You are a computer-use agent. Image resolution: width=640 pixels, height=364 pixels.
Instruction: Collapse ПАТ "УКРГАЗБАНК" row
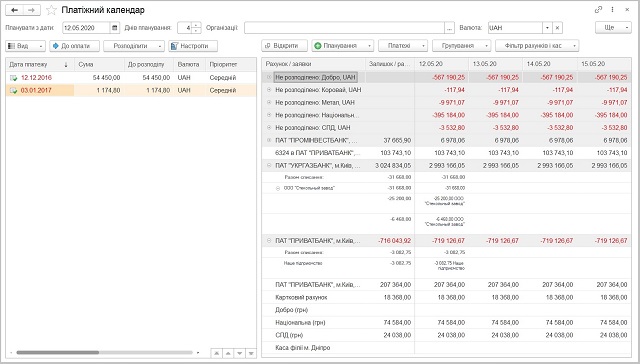pos(269,165)
